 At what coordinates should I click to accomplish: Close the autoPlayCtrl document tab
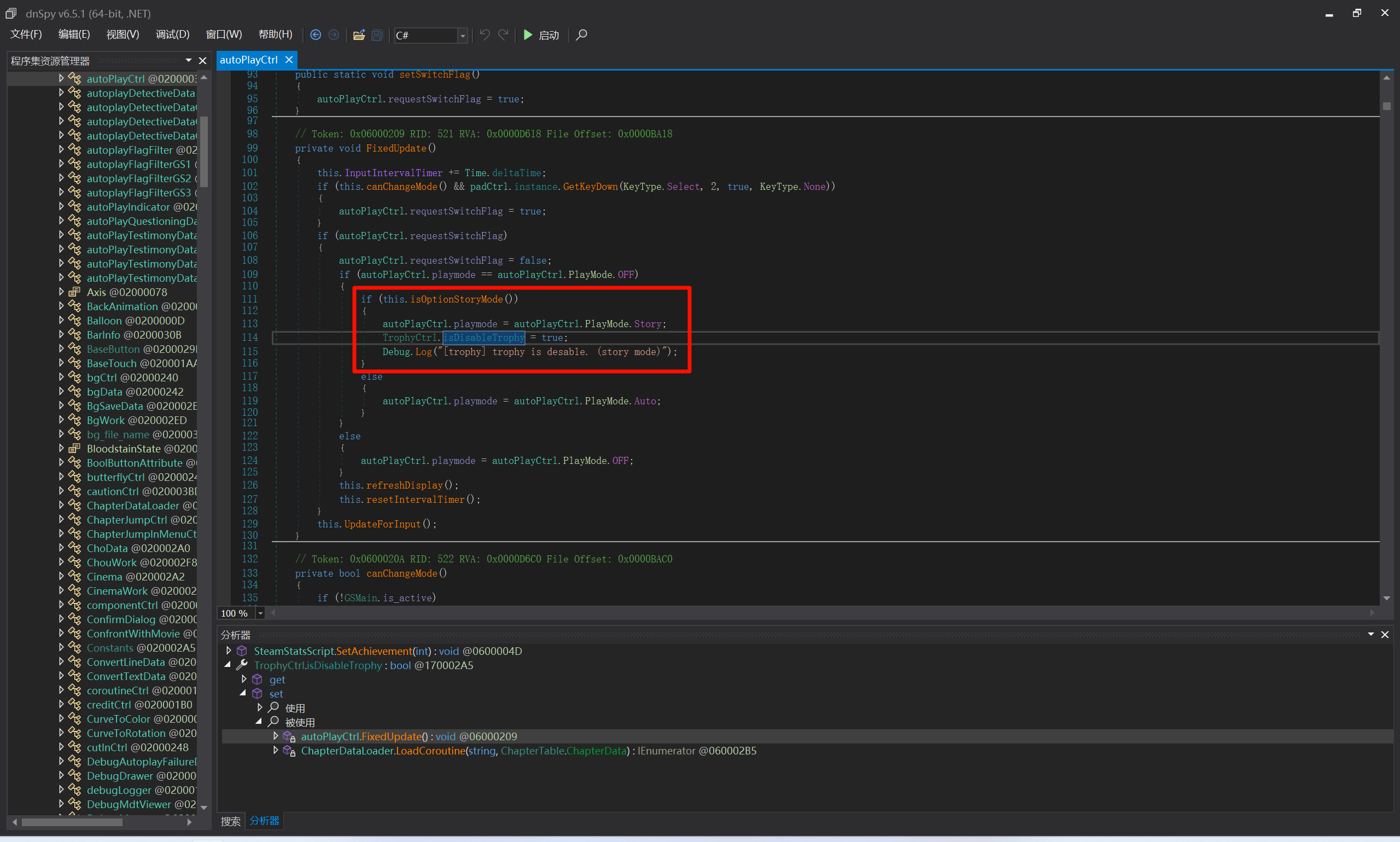click(x=289, y=60)
